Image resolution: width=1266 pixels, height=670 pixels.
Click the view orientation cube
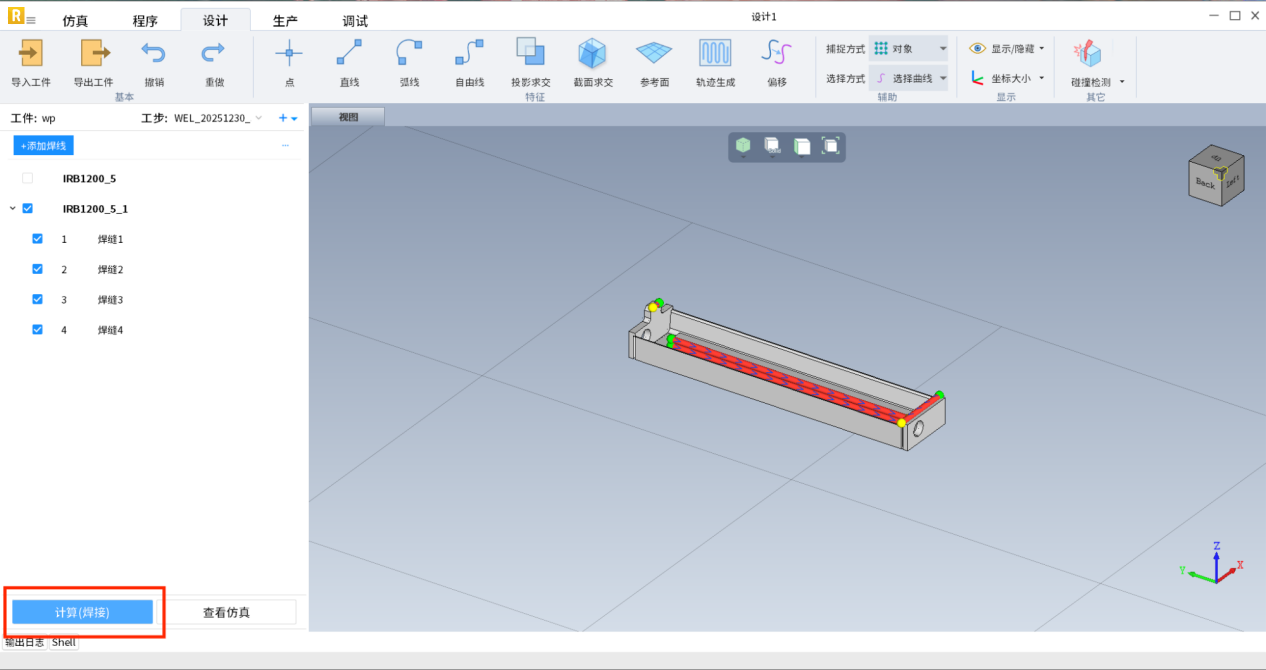click(1217, 178)
